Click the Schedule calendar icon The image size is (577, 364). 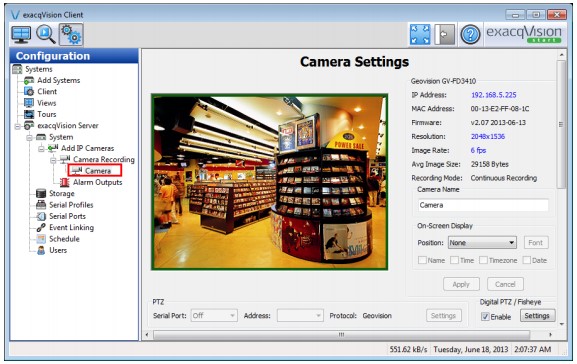[41, 239]
